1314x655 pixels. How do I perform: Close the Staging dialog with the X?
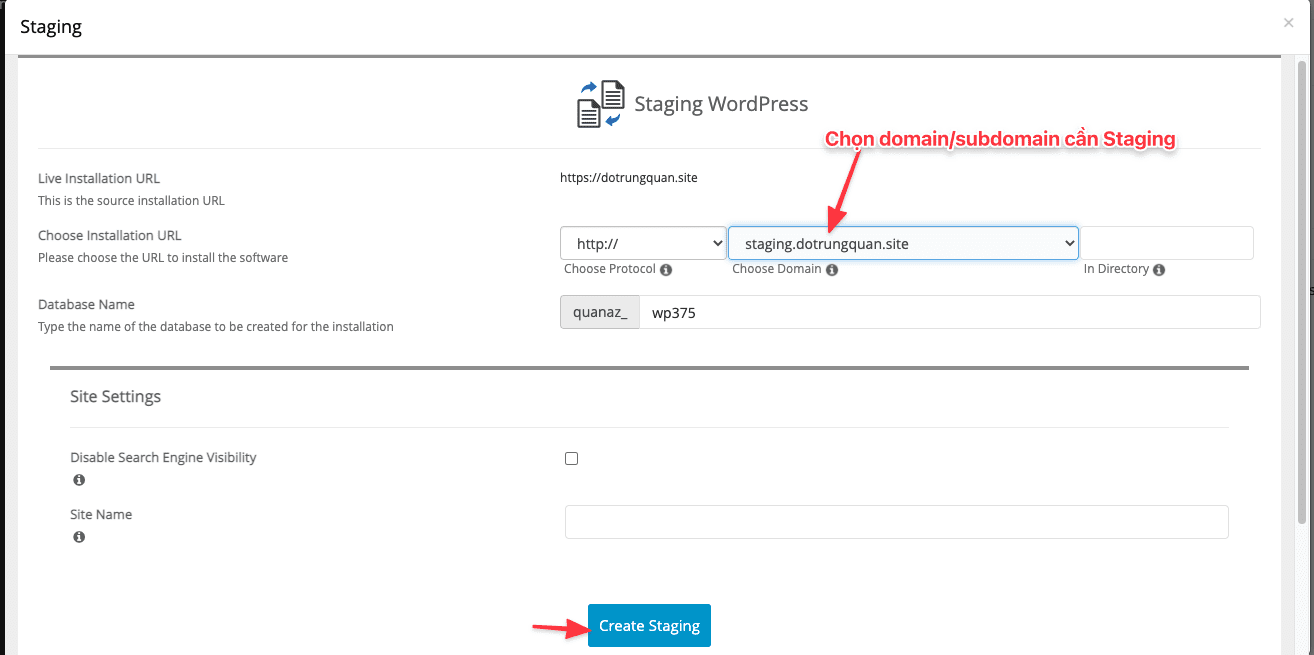pyautogui.click(x=1289, y=22)
